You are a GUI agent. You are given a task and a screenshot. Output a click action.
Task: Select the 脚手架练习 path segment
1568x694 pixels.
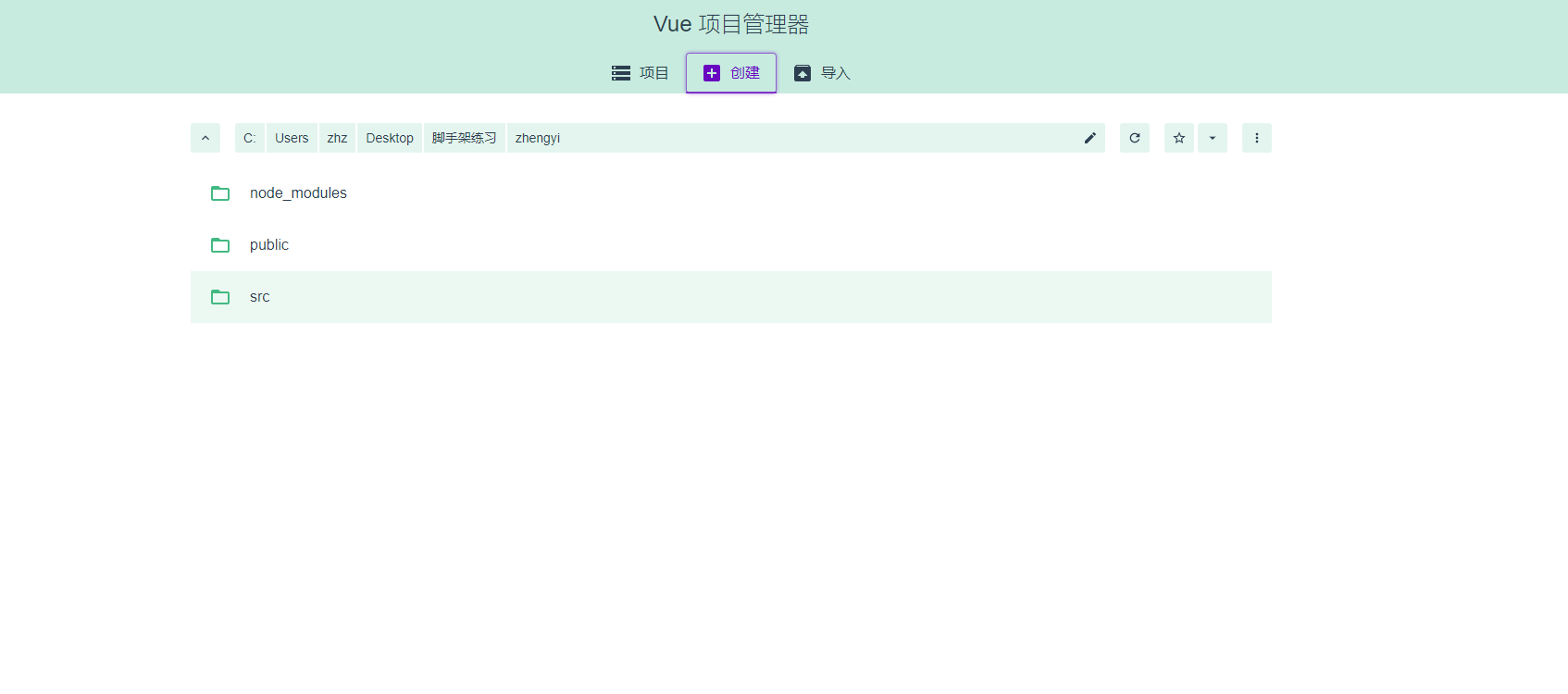coord(465,138)
